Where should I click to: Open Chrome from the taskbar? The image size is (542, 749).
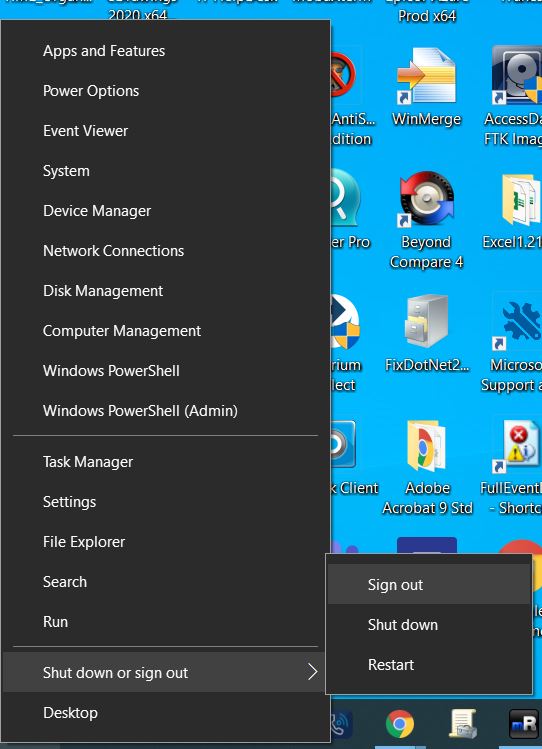coord(400,724)
